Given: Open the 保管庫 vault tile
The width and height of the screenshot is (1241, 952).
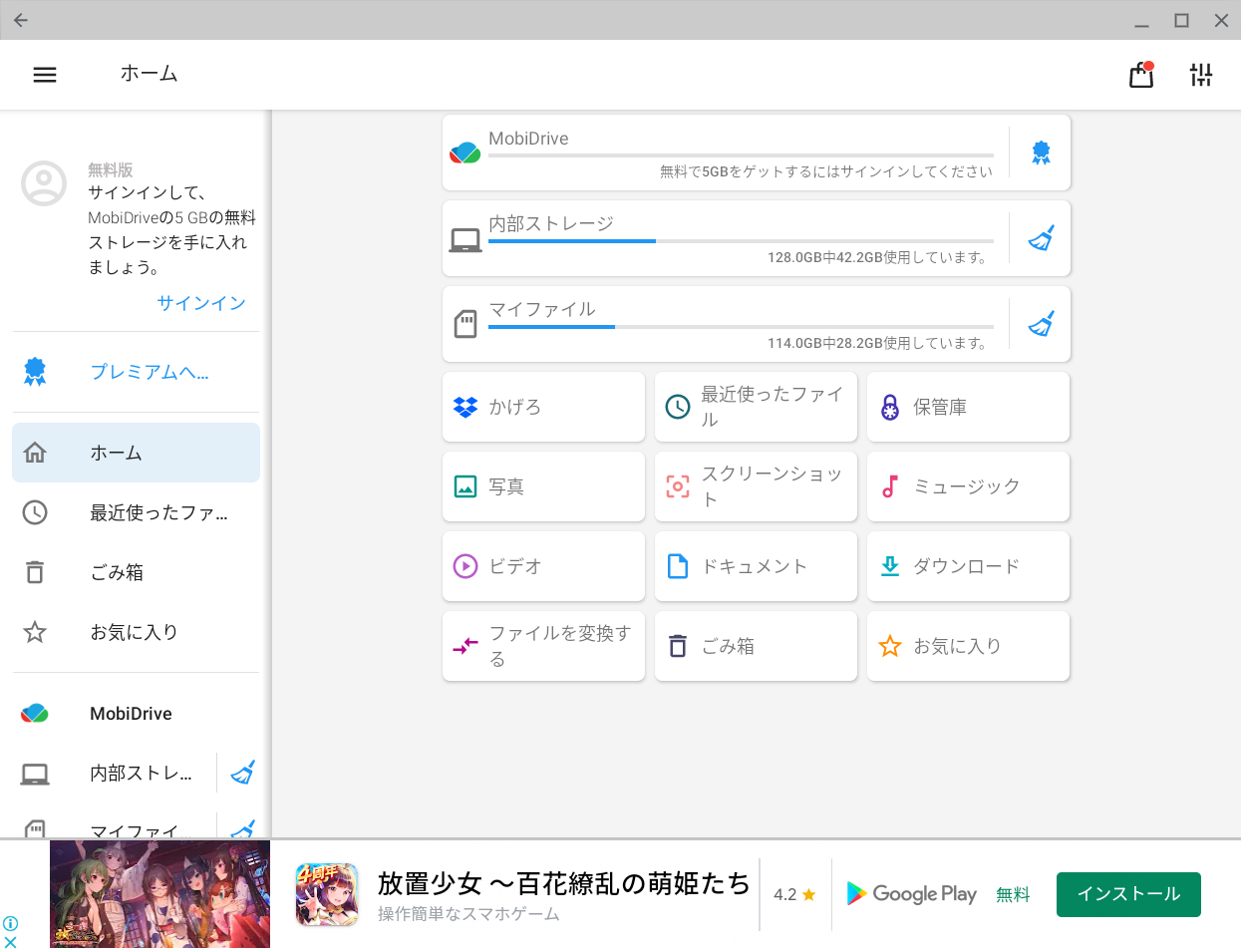Looking at the screenshot, I should (x=968, y=407).
